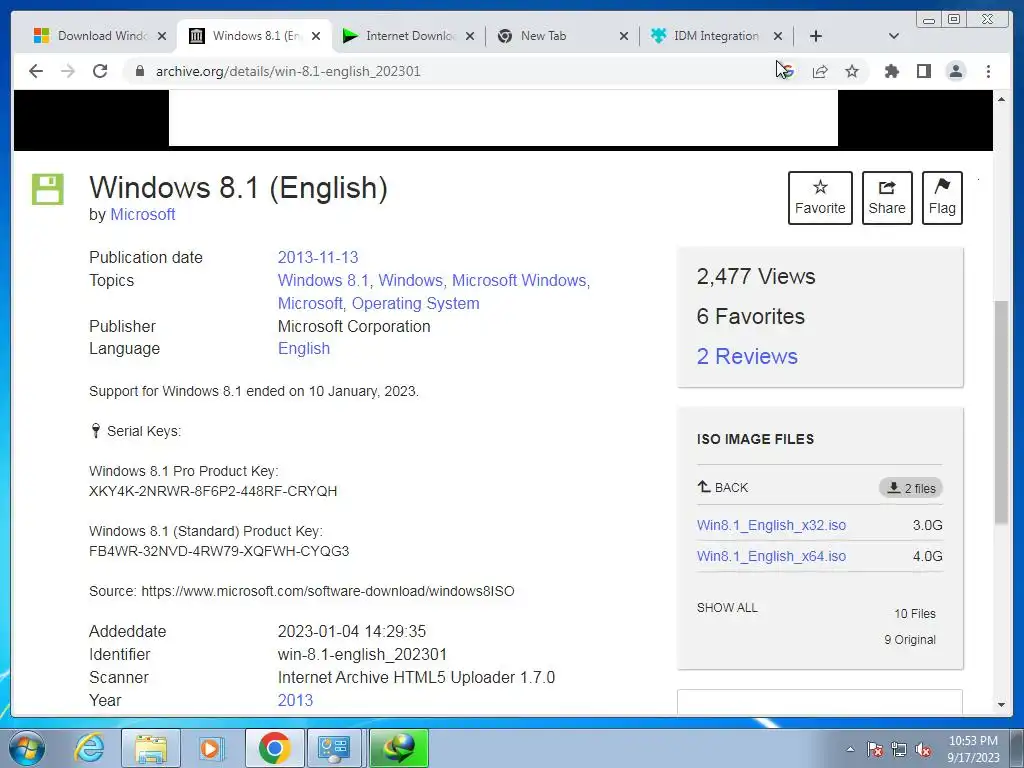Show hidden system tray icons
This screenshot has height=768, width=1024.
[x=850, y=749]
